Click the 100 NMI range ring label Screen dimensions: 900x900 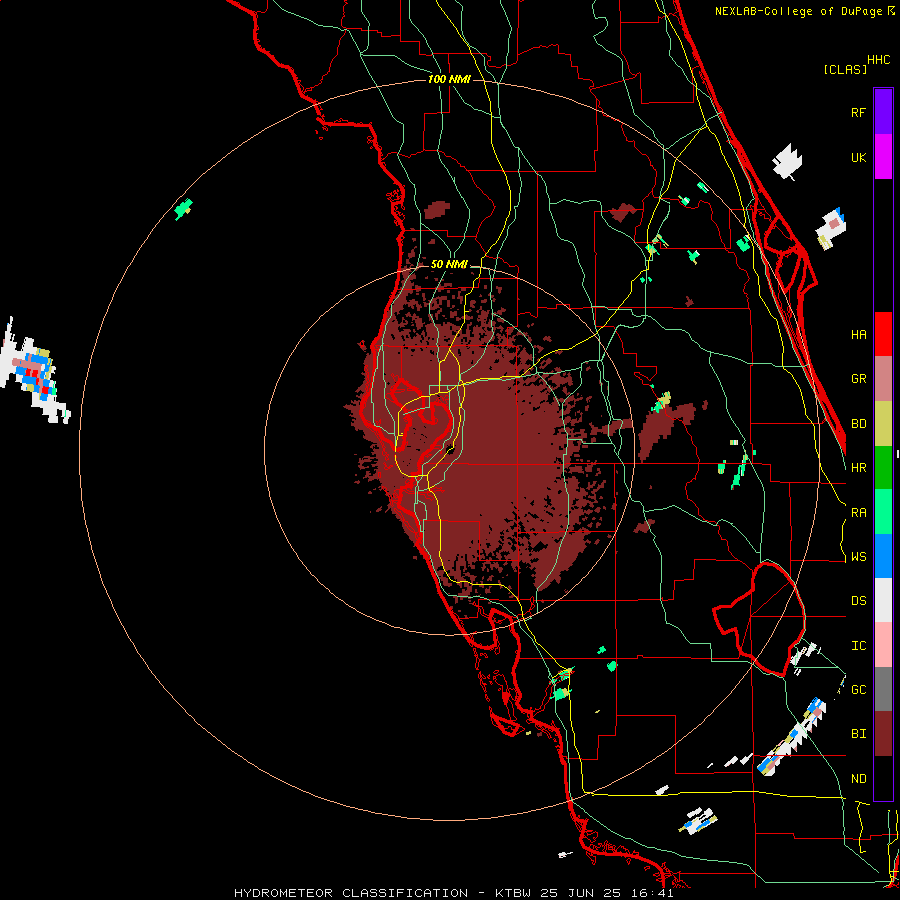point(449,79)
